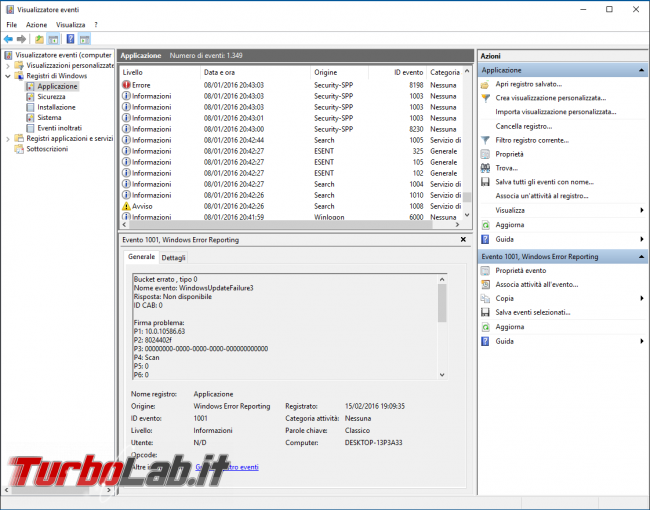Select Eventi inoltrati in the tree
650x510 pixels.
59,128
